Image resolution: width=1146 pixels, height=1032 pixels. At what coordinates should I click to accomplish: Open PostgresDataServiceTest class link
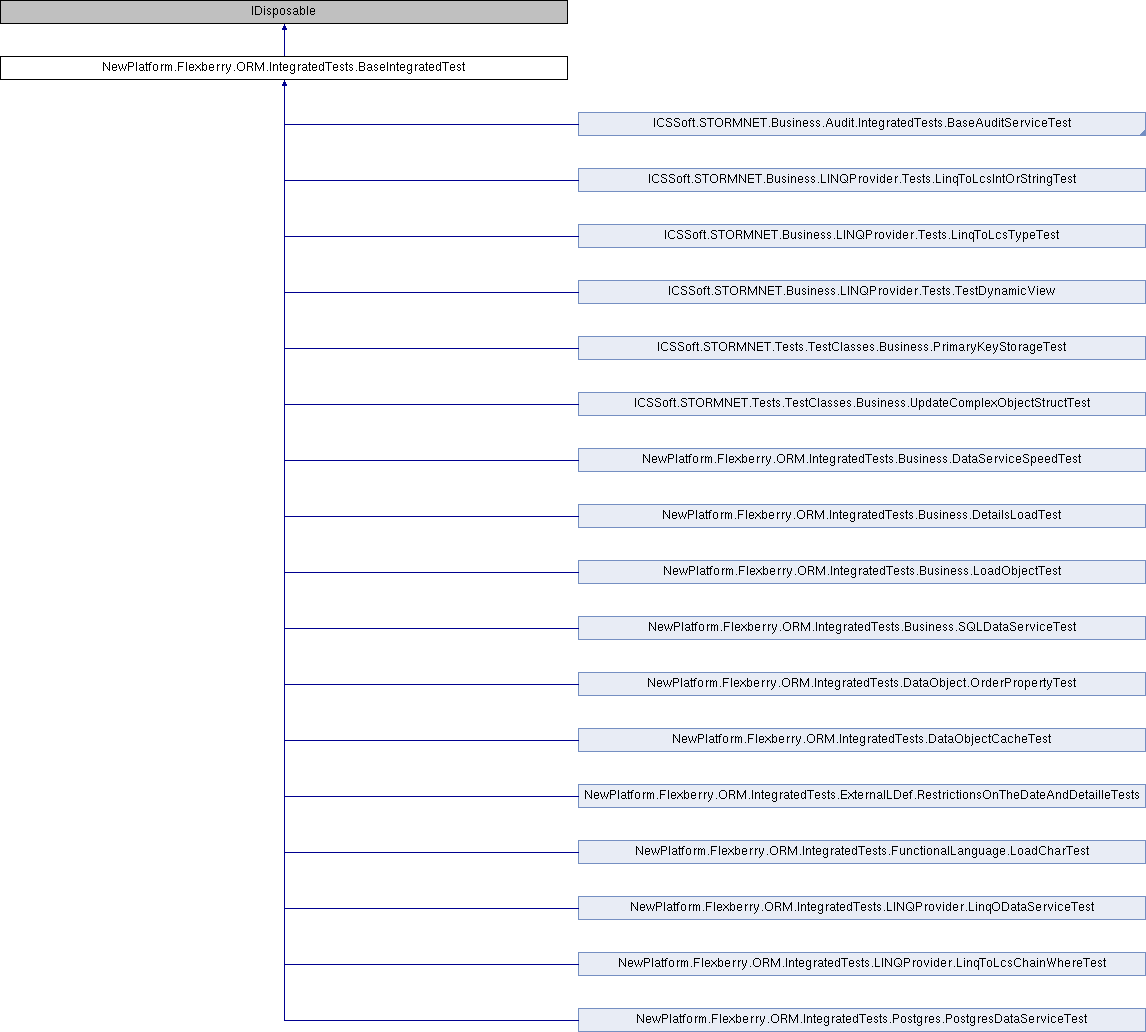pos(862,1020)
